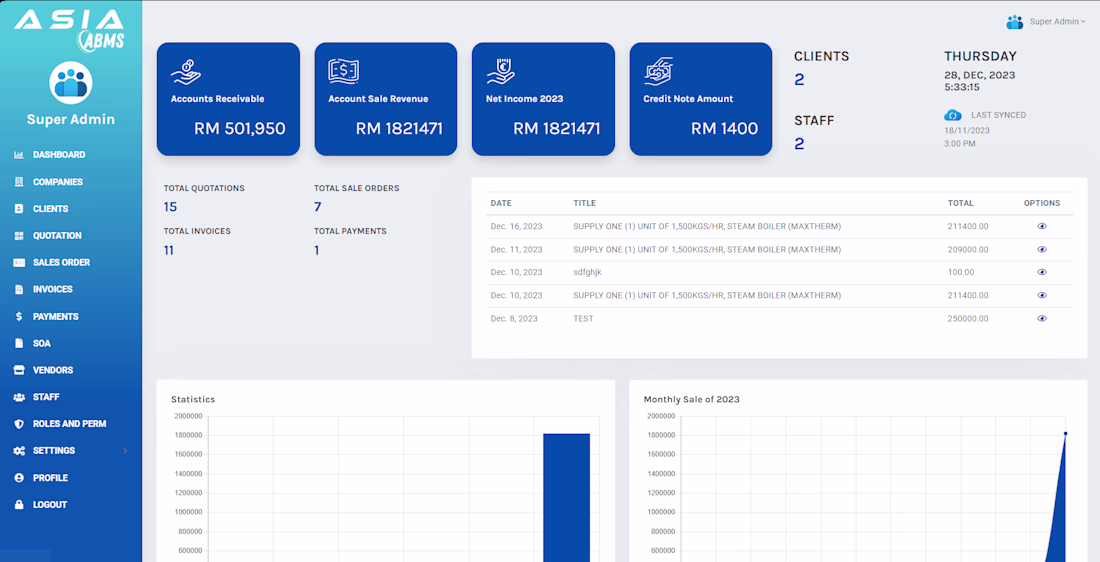The height and width of the screenshot is (562, 1100).
Task: Click the 209000.00 total cell
Action: tap(967, 249)
